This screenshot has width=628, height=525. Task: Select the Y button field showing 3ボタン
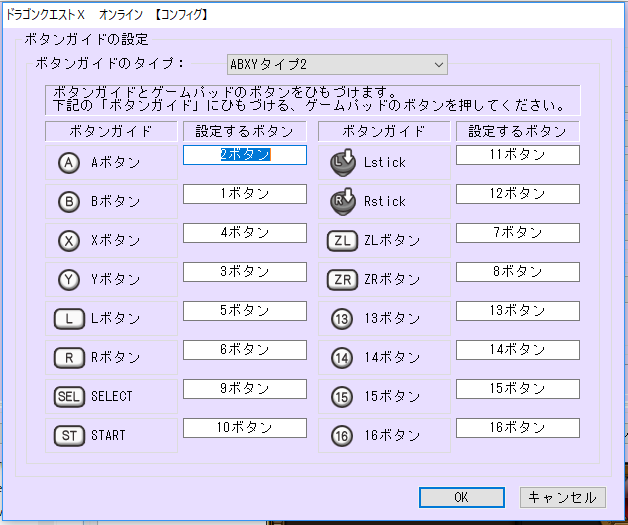pyautogui.click(x=245, y=272)
